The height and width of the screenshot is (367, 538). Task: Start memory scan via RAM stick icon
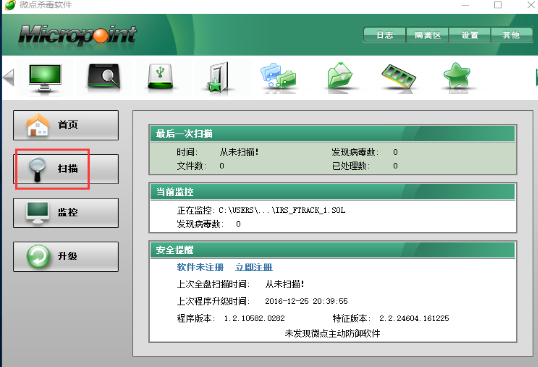click(x=398, y=78)
